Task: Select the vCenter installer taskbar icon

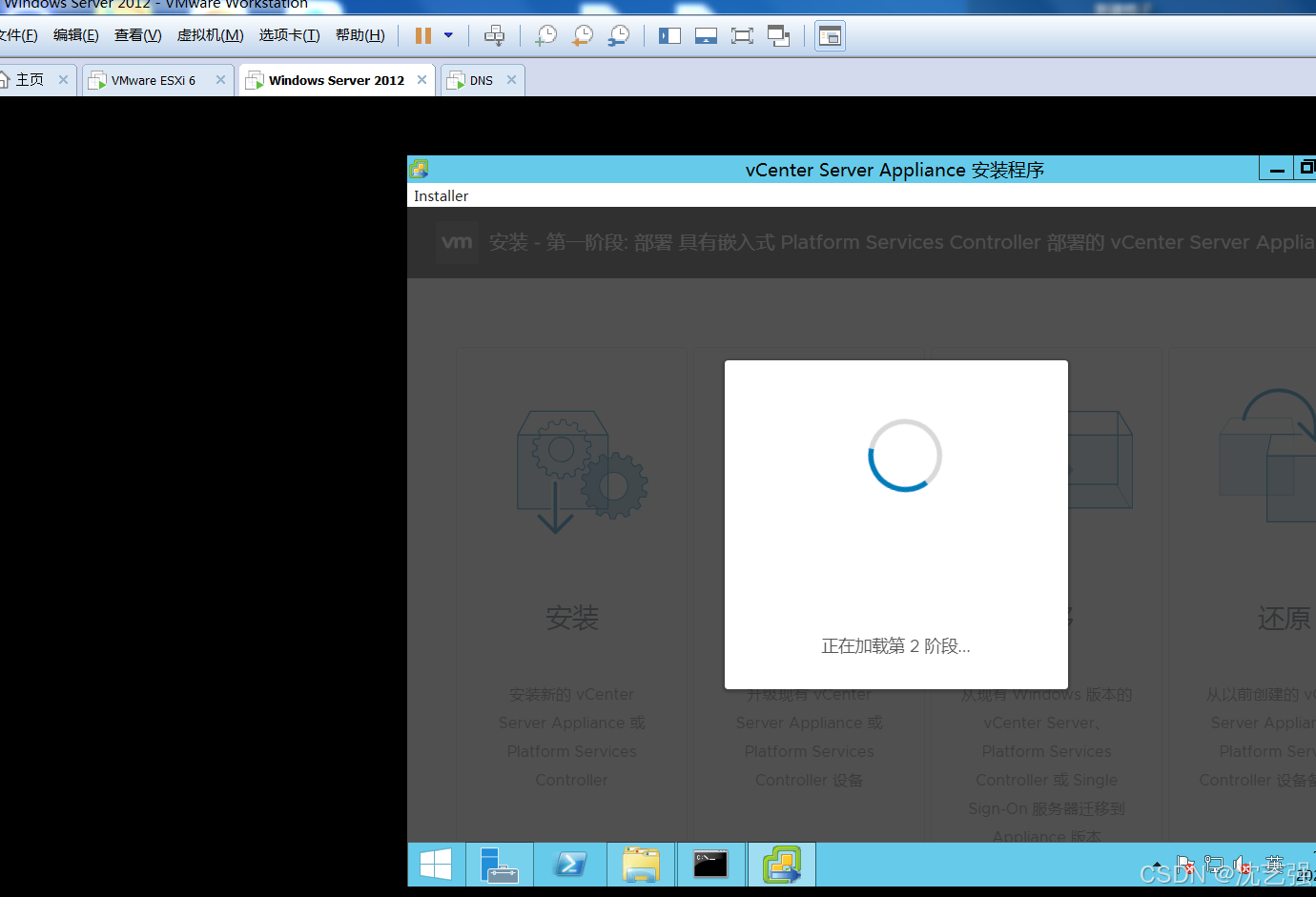Action: click(x=782, y=865)
